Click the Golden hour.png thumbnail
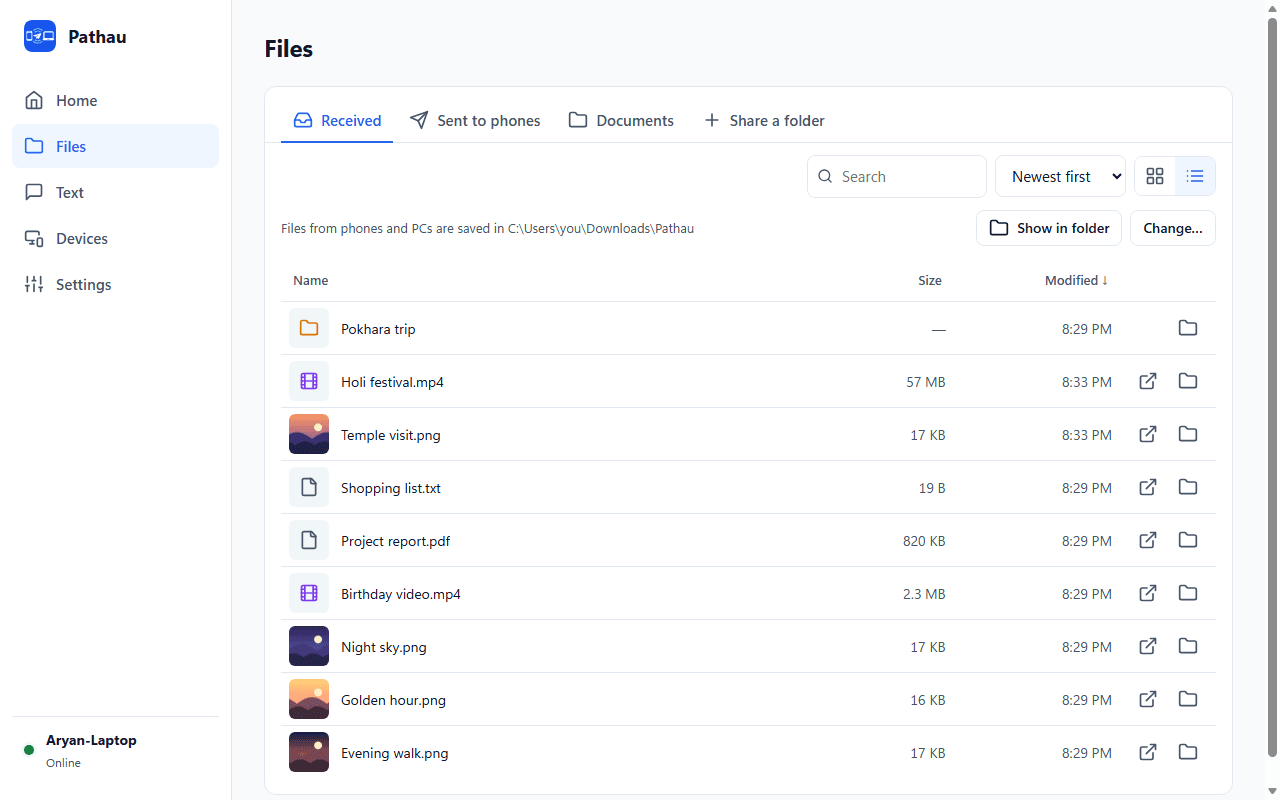 [x=309, y=699]
